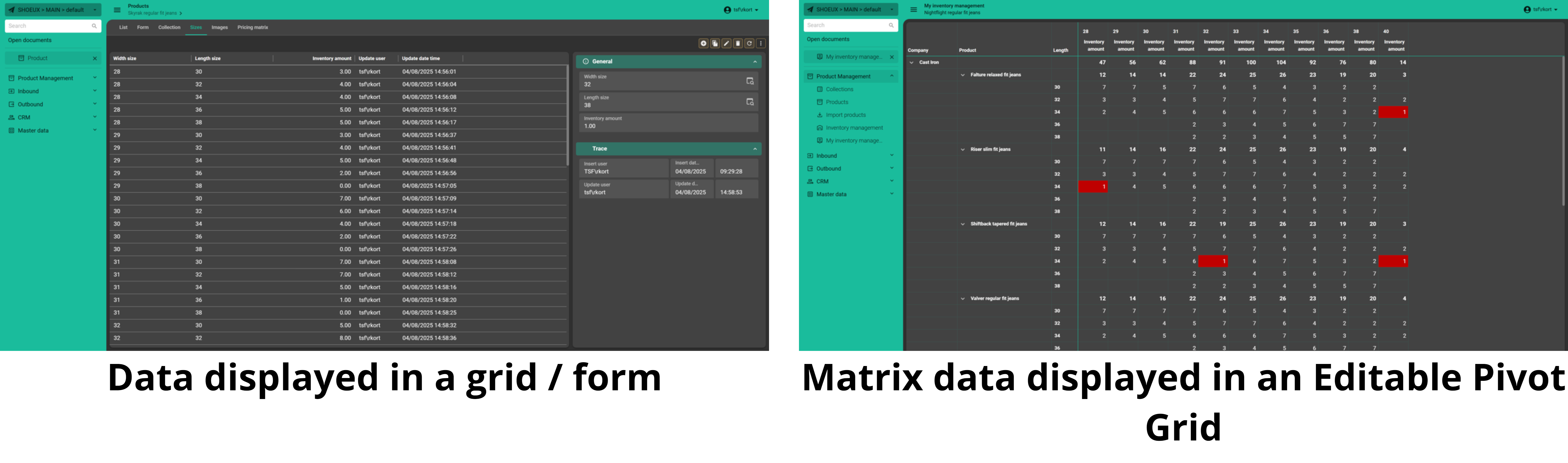
Task: Click the Sizes grid vertical scrollbar
Action: pos(568,116)
